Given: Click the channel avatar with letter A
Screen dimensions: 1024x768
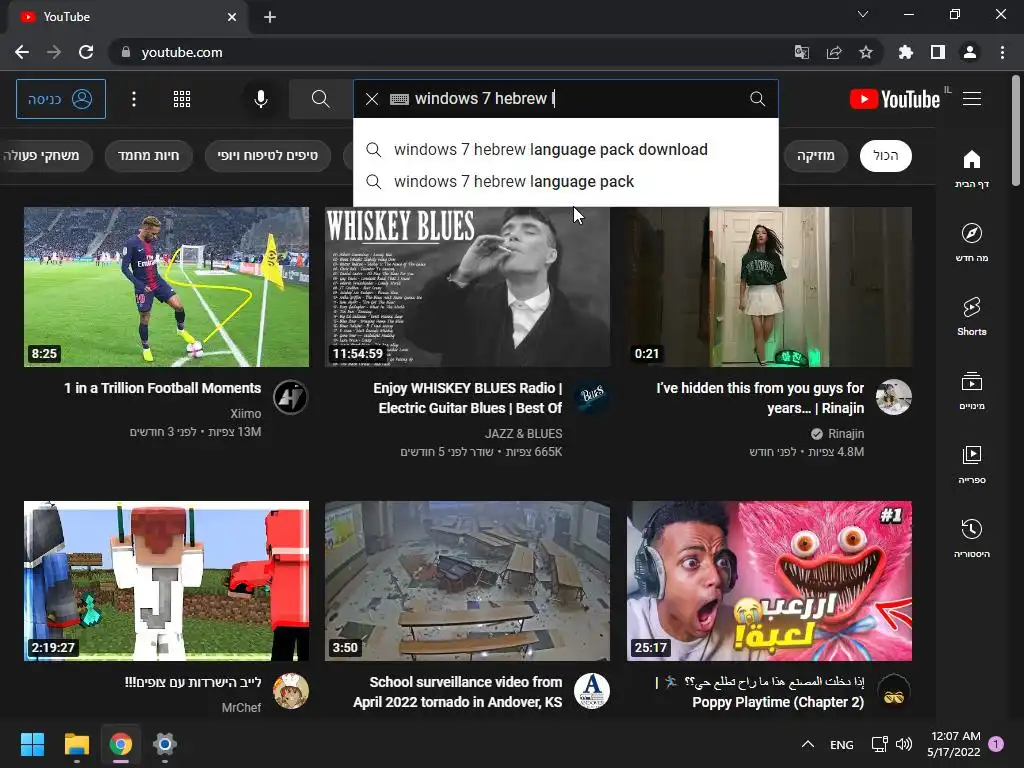Looking at the screenshot, I should click(592, 691).
